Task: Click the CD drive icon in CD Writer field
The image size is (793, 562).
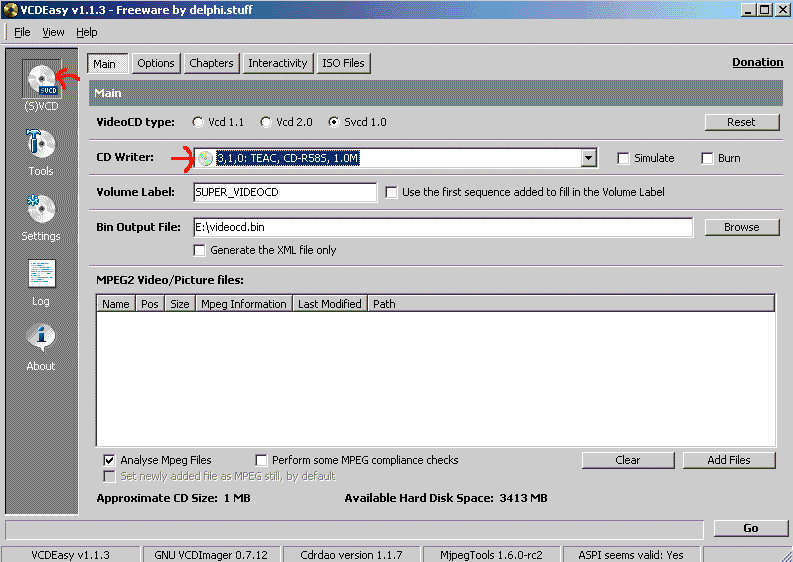Action: [x=205, y=158]
